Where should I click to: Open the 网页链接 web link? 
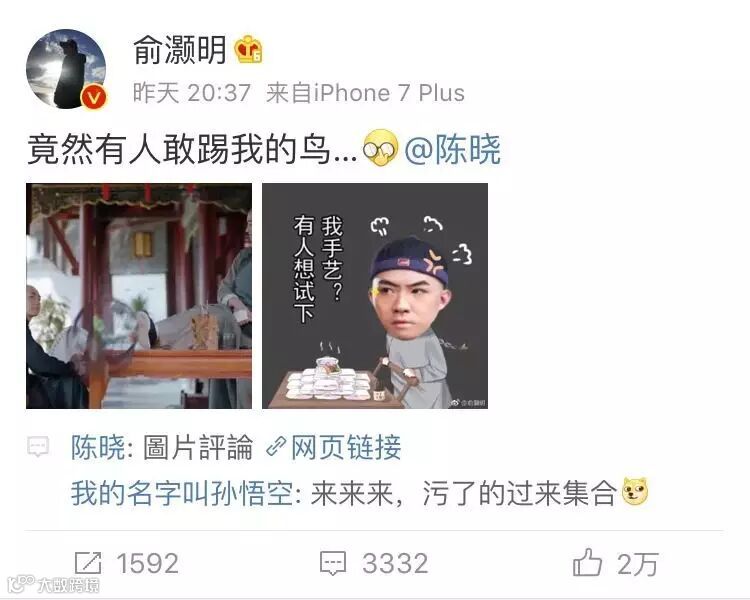tap(346, 448)
